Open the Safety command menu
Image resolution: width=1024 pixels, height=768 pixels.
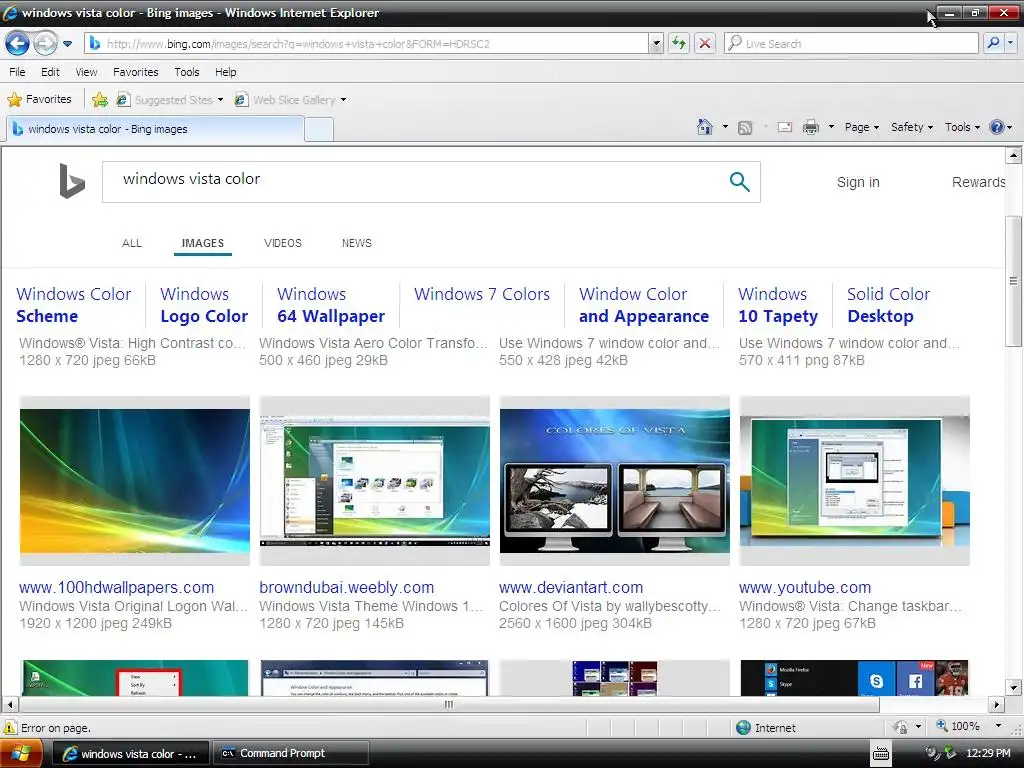point(912,127)
